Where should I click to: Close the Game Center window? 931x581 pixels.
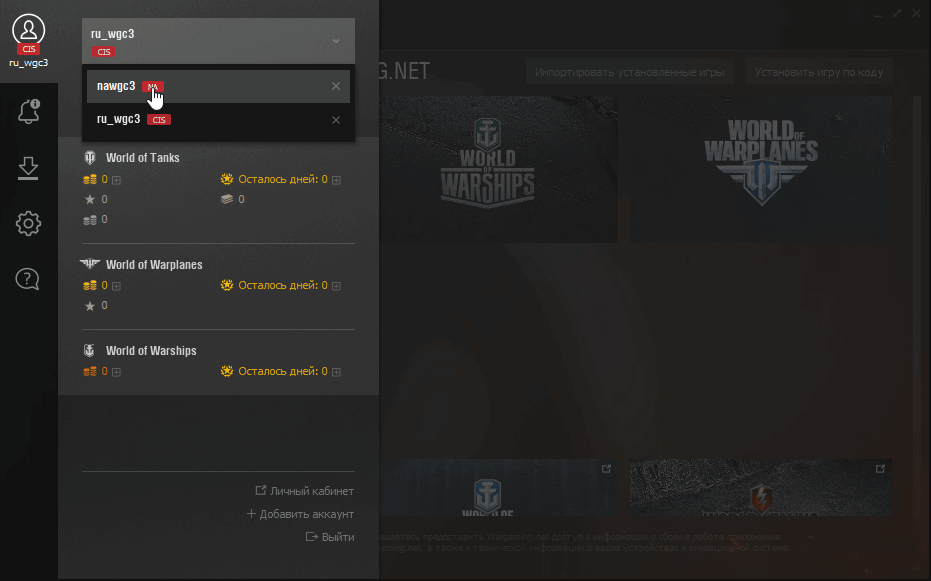916,13
